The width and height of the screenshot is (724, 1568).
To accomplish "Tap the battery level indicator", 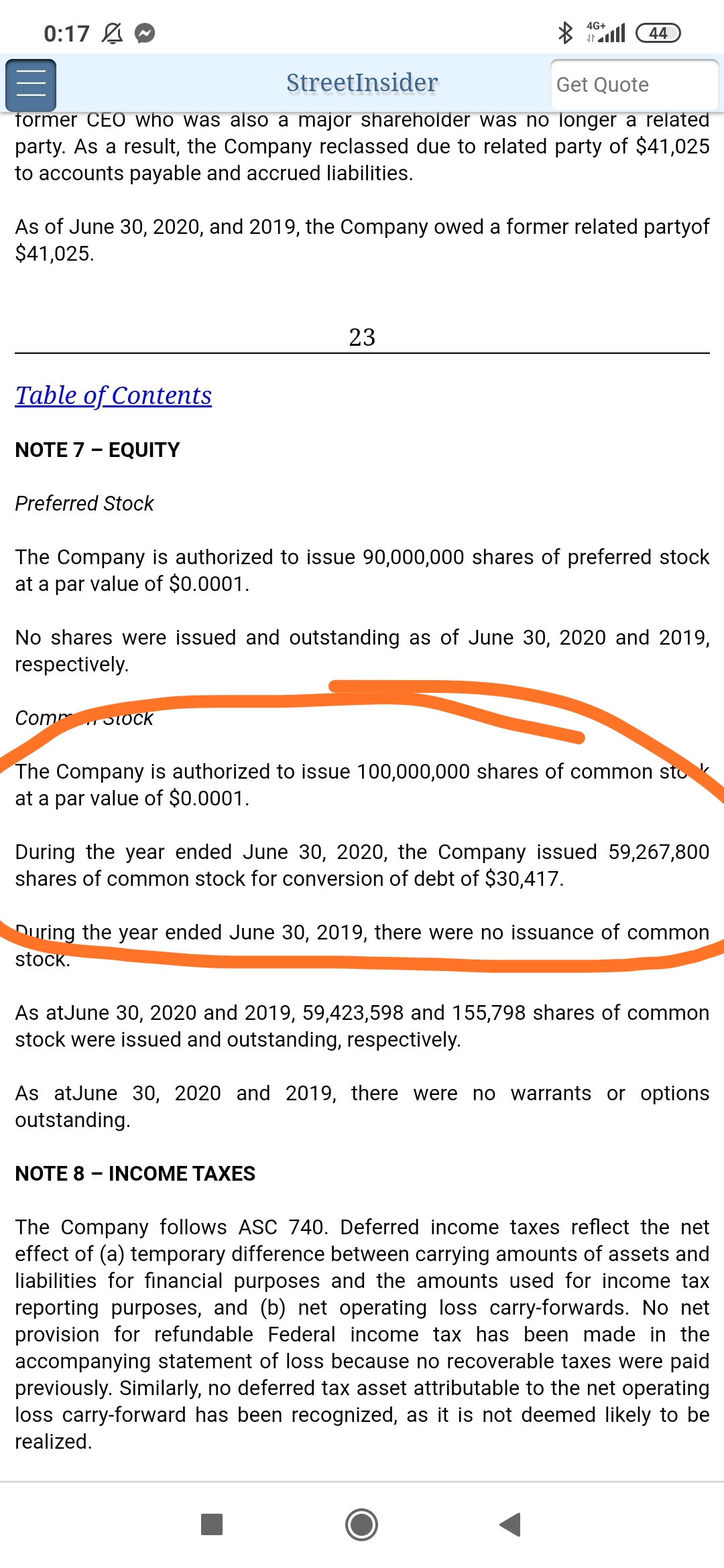I will (x=658, y=33).
